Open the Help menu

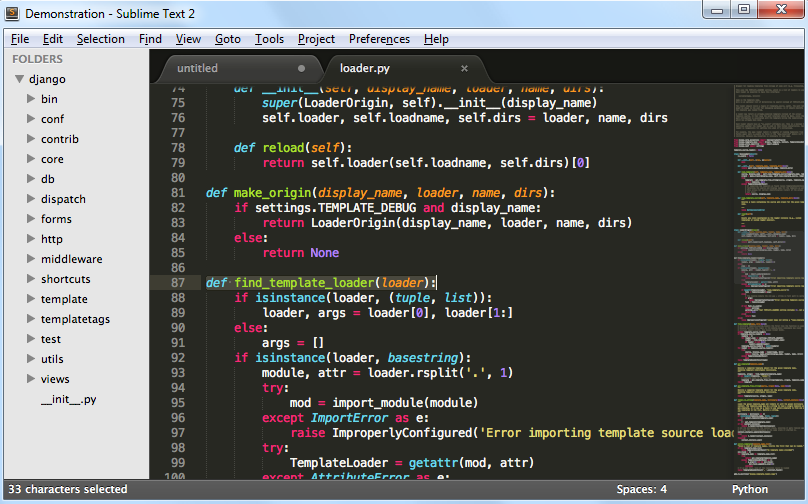[436, 39]
